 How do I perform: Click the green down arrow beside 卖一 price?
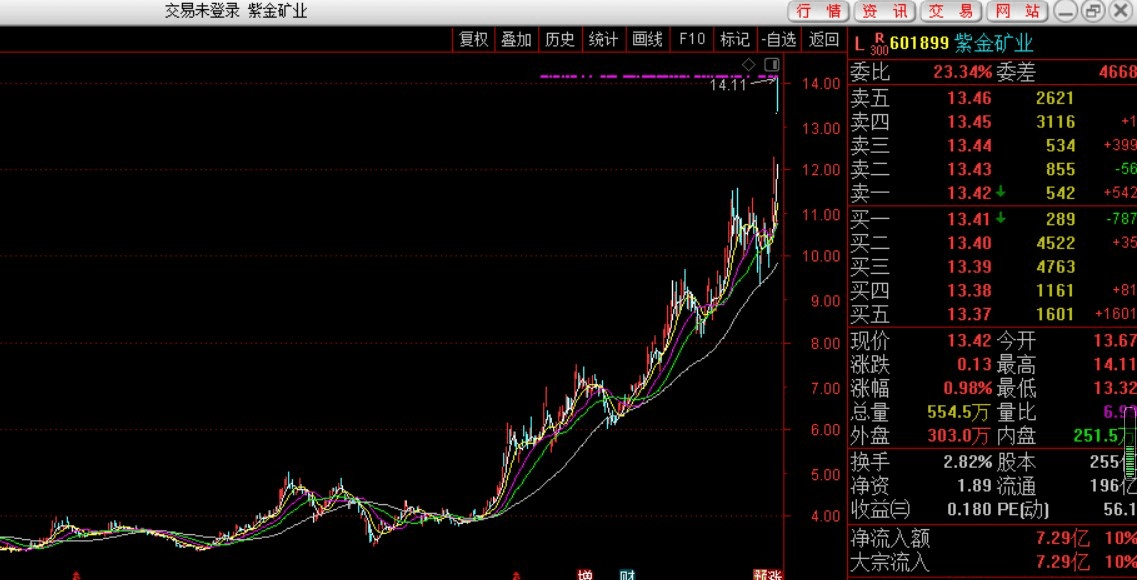[1000, 193]
